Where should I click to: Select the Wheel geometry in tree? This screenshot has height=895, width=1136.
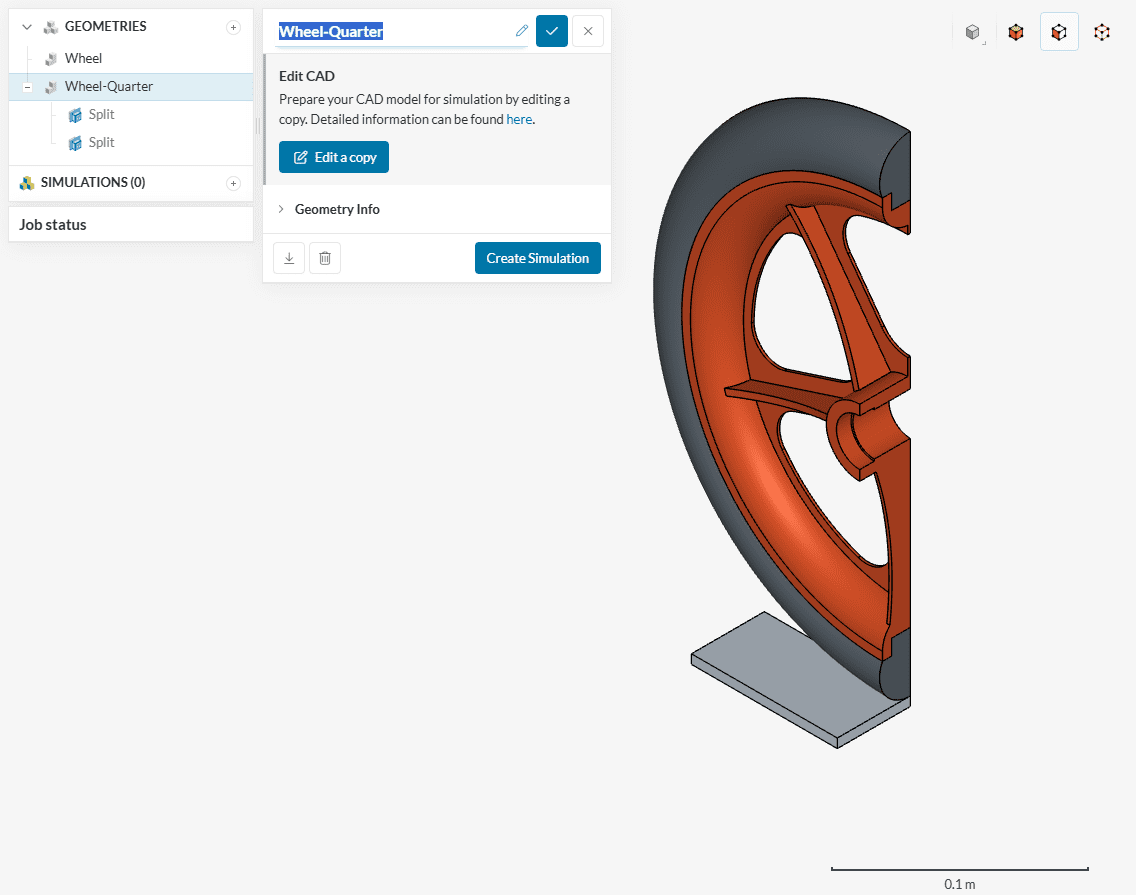pyautogui.click(x=83, y=59)
